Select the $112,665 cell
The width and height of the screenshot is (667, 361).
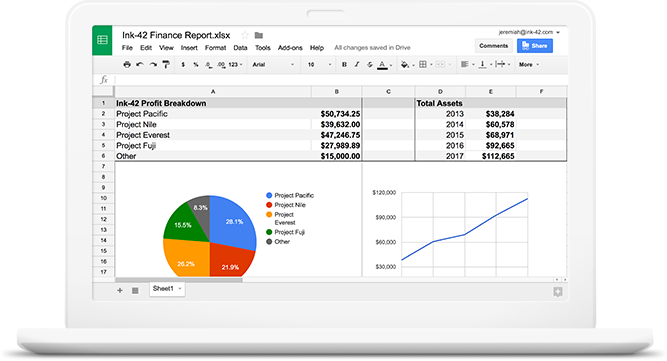(x=490, y=156)
